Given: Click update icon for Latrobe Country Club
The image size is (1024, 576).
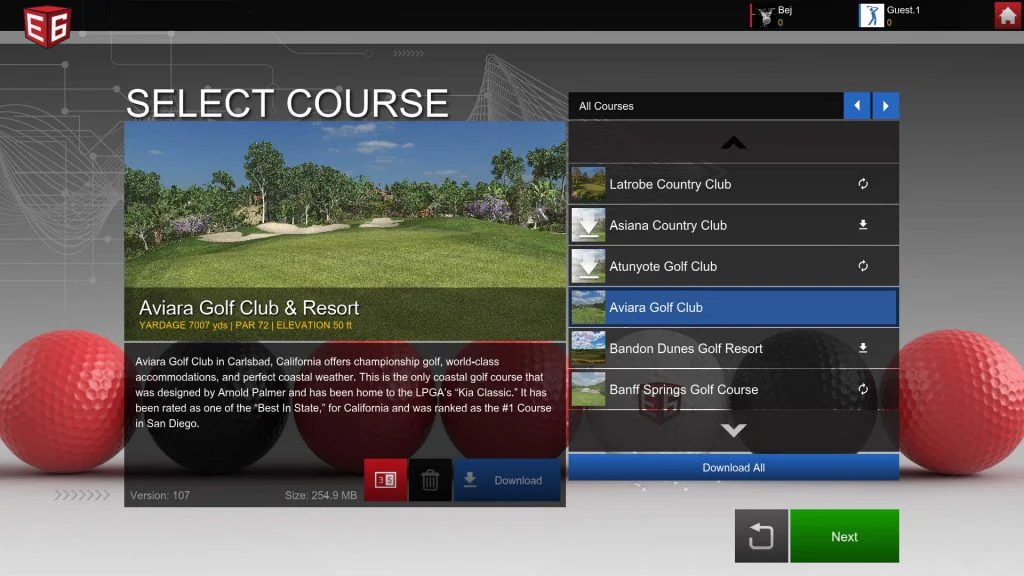Looking at the screenshot, I should pos(863,184).
